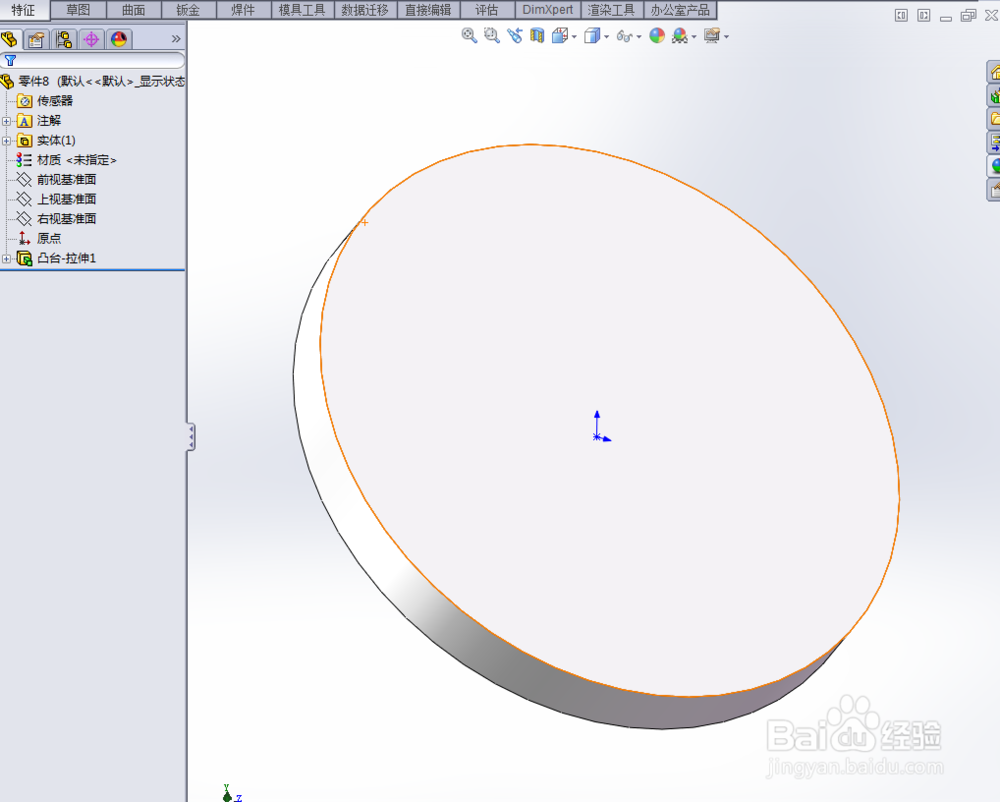Click the panel collapse handle on splitter

191,437
